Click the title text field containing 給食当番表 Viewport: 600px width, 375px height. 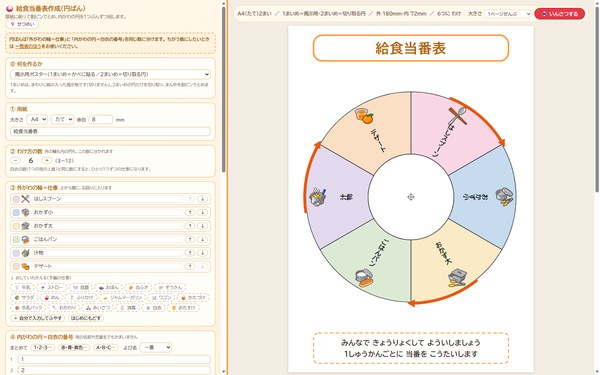(x=110, y=132)
